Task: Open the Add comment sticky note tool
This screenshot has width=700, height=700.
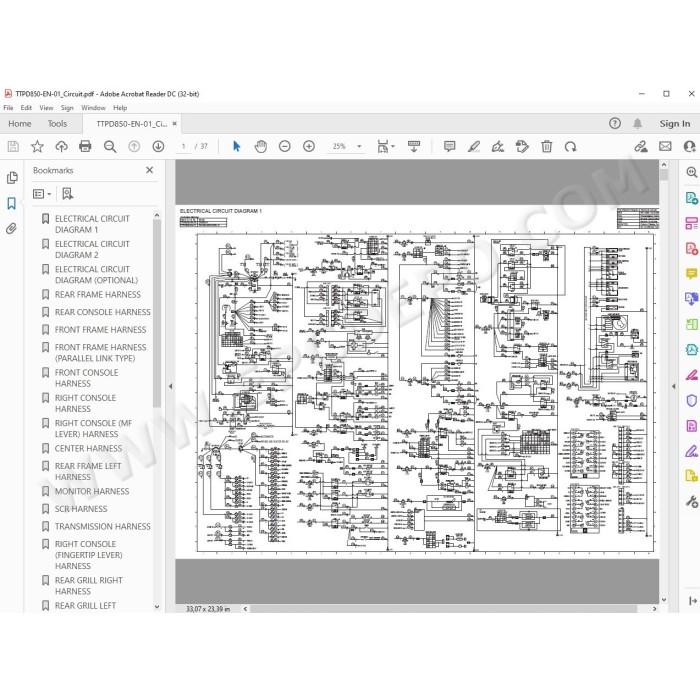Action: click(449, 146)
